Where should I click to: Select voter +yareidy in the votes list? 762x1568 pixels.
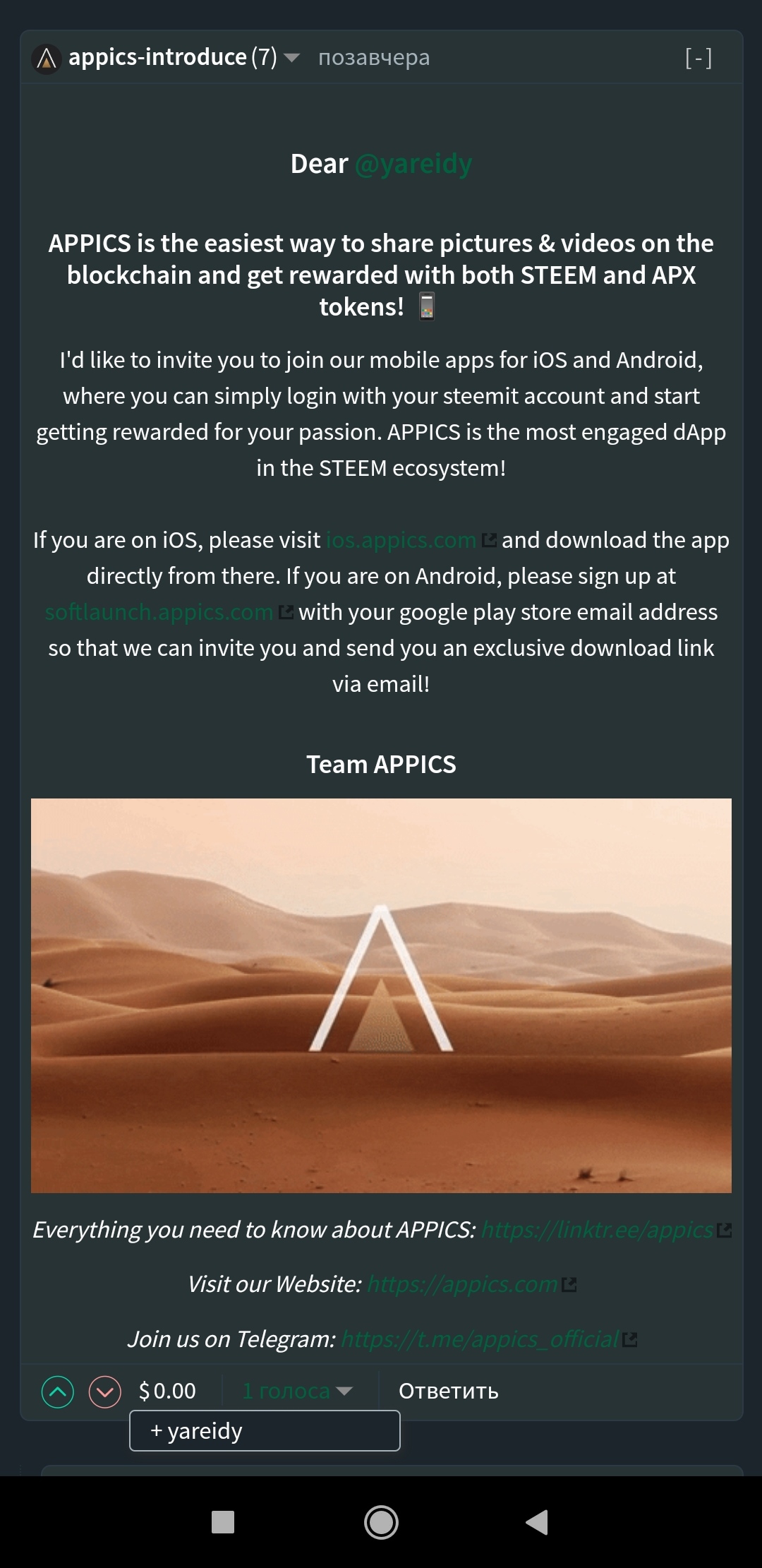(265, 1431)
